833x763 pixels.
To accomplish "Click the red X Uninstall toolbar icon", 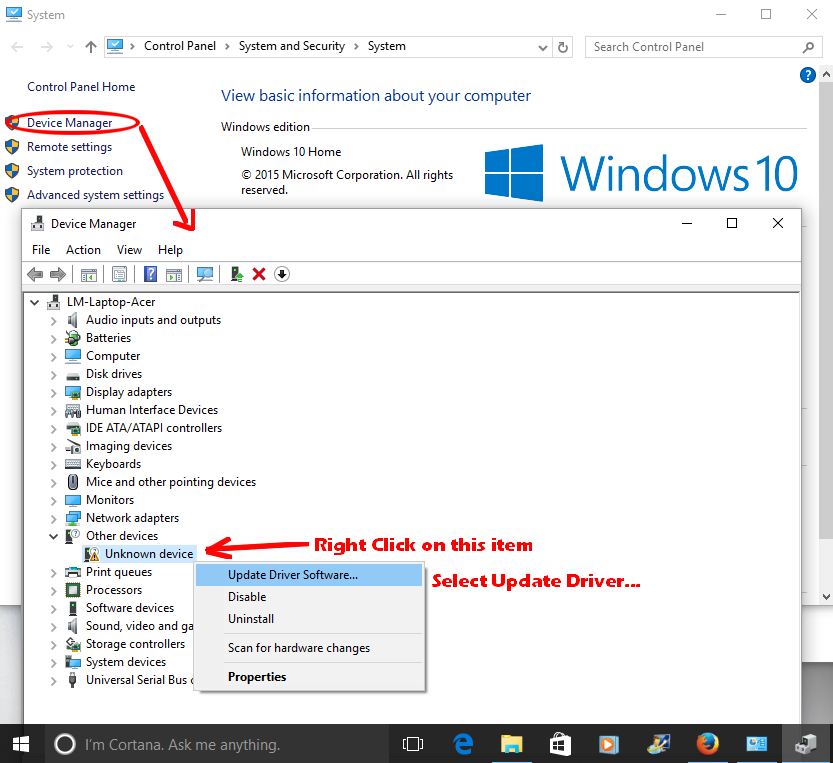I will point(259,274).
